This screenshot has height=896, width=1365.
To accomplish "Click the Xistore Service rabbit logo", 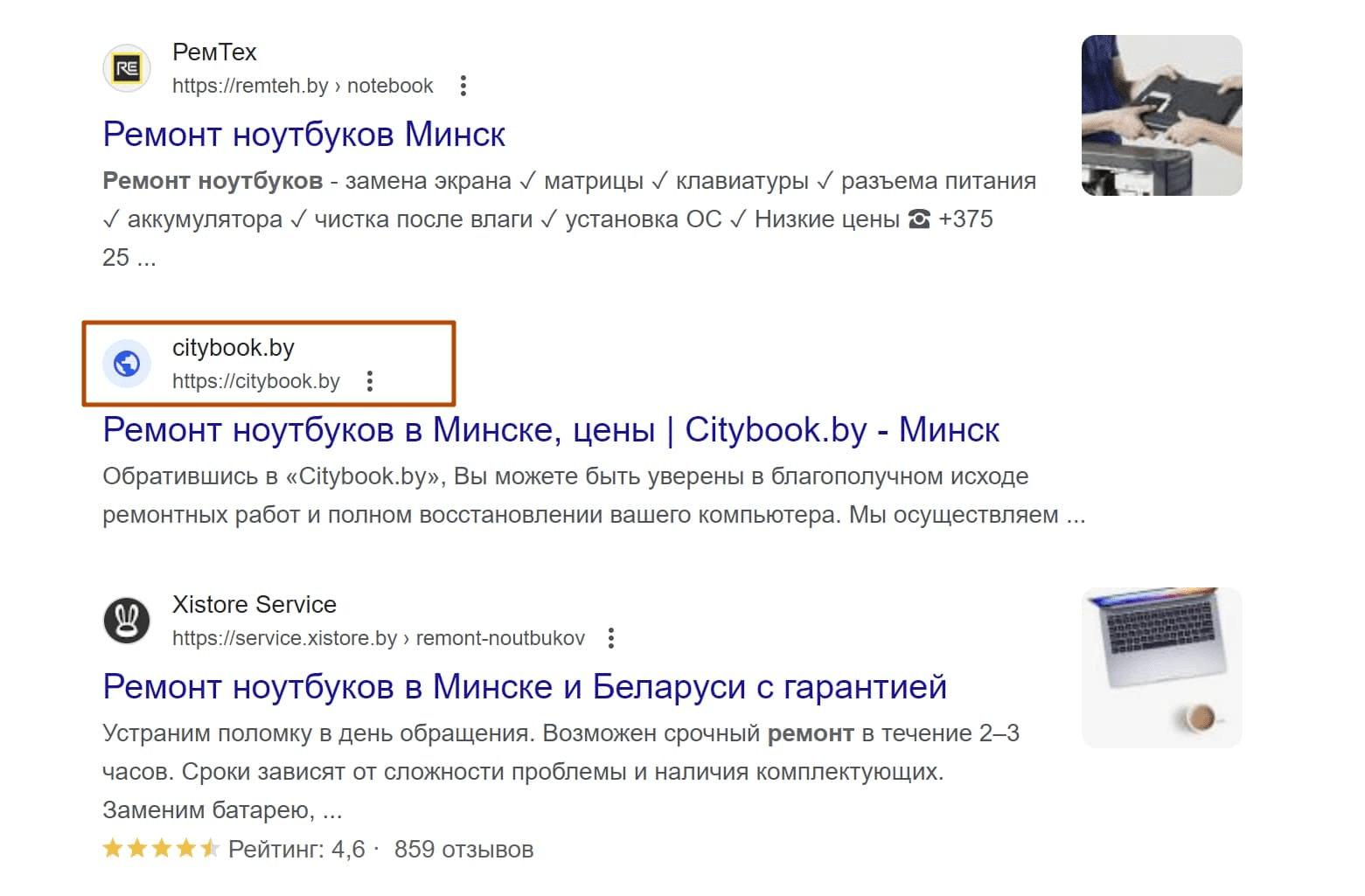I will pyautogui.click(x=127, y=621).
